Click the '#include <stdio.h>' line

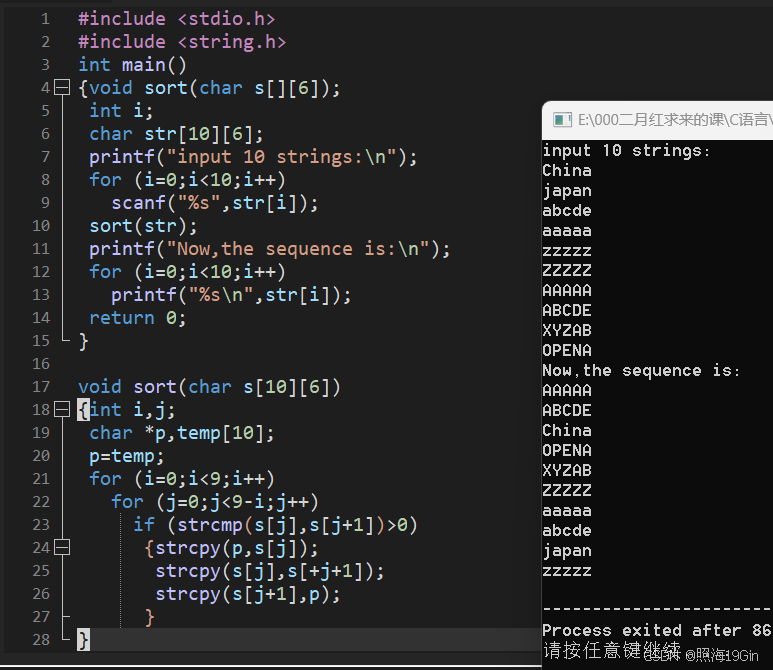click(x=176, y=19)
